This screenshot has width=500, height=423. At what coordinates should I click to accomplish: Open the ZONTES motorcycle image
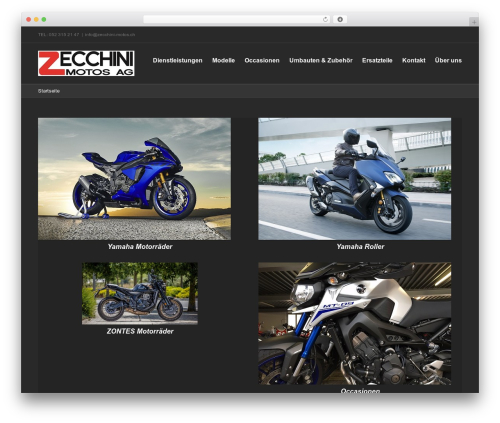tap(140, 293)
